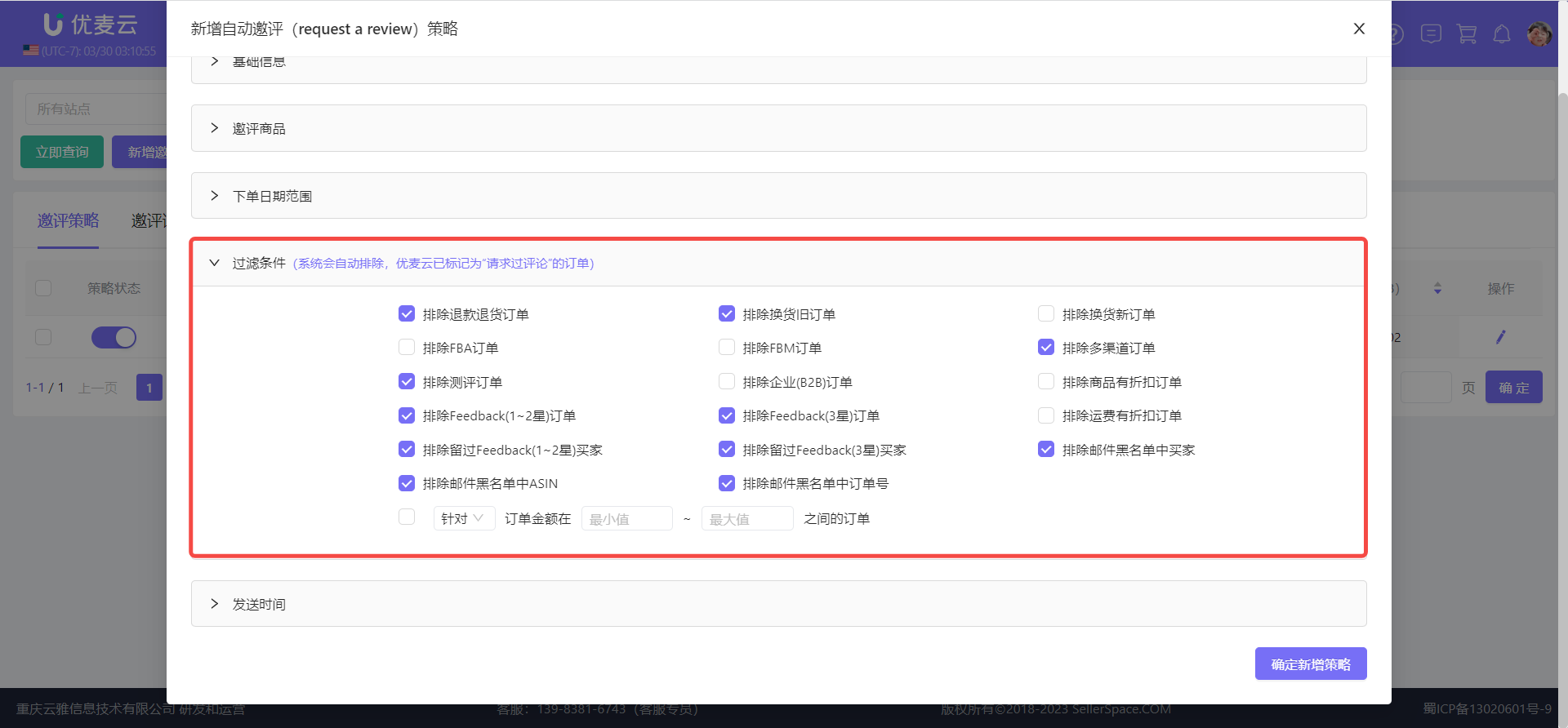Click 立即查询 button in background page
1568x728 pixels.
click(x=62, y=152)
